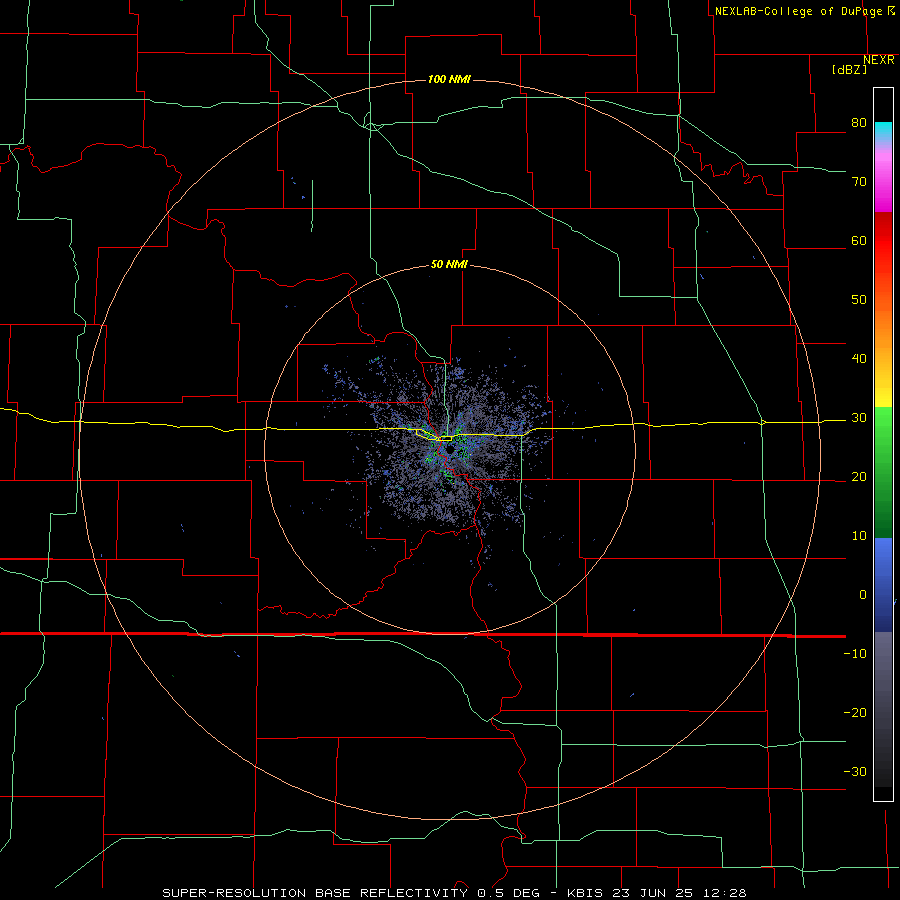
Task: Click the 40 value on dBZ scale
Action: pyautogui.click(x=859, y=359)
